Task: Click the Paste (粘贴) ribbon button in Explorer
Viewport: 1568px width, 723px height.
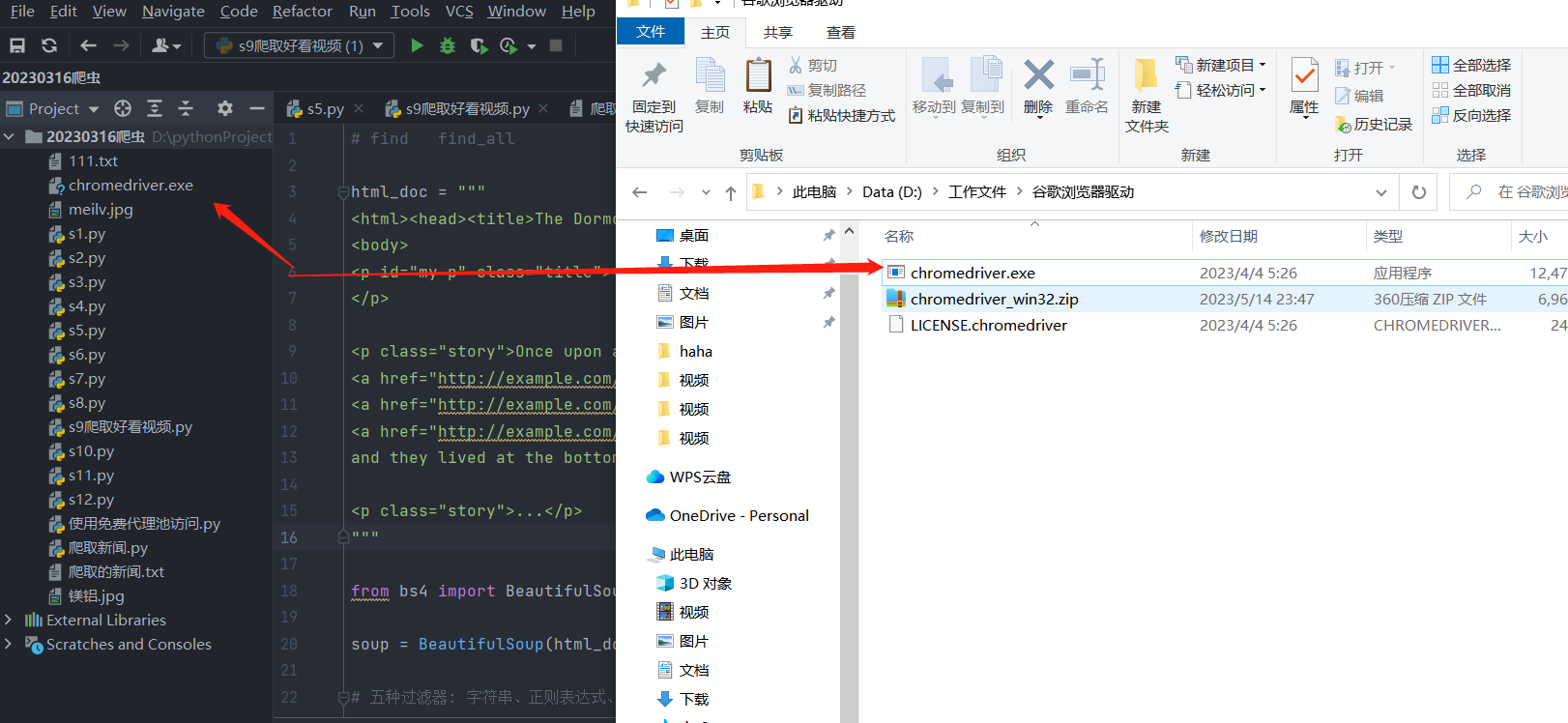Action: (758, 86)
